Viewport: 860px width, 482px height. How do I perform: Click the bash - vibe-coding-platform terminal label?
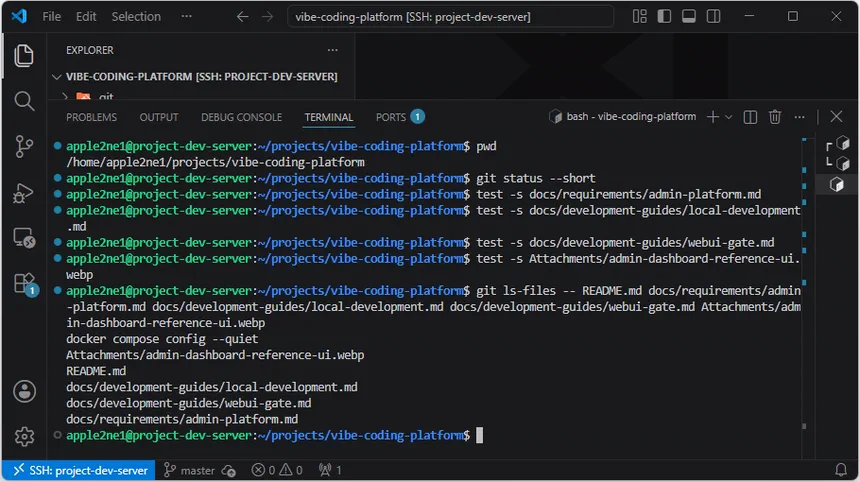click(623, 117)
